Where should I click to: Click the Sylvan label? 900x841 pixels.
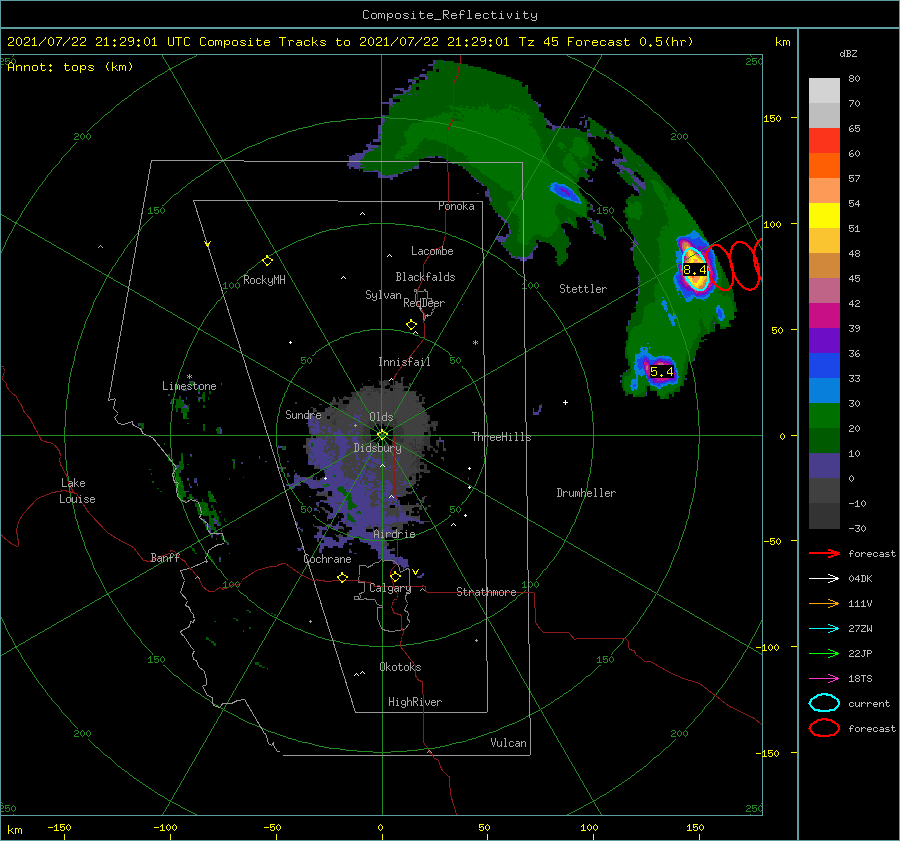[x=383, y=295]
